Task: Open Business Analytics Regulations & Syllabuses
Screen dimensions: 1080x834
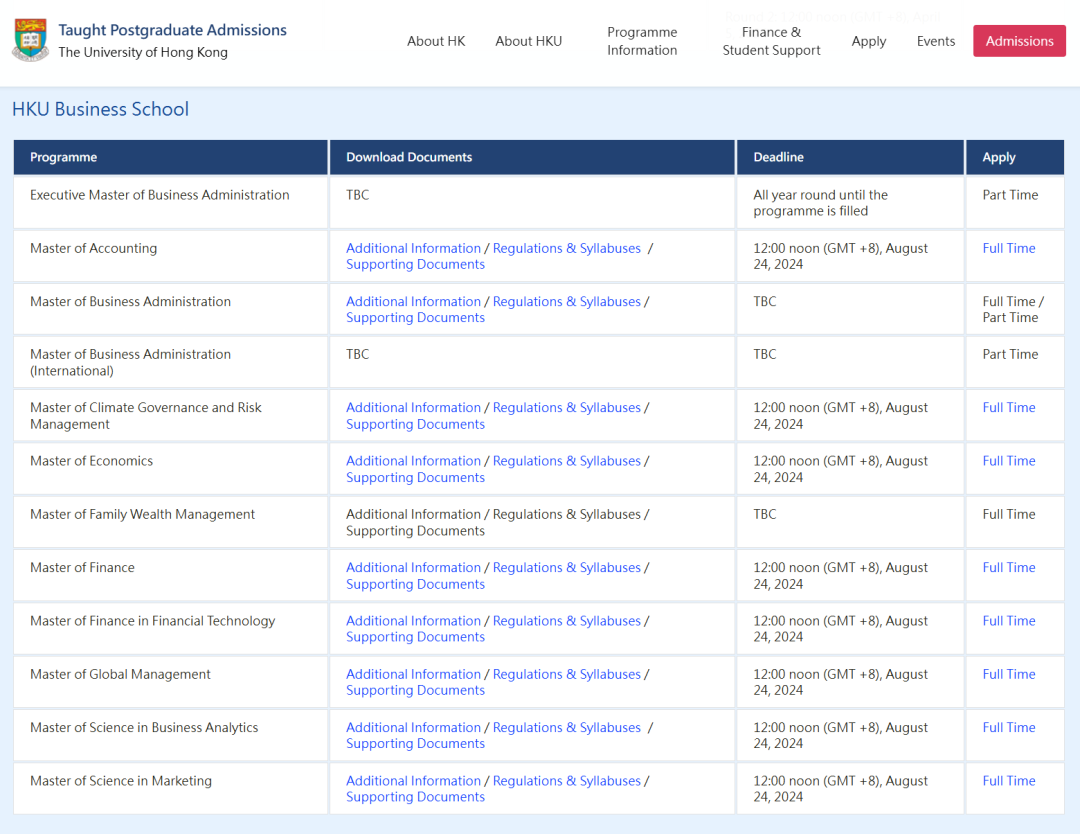Action: [566, 728]
